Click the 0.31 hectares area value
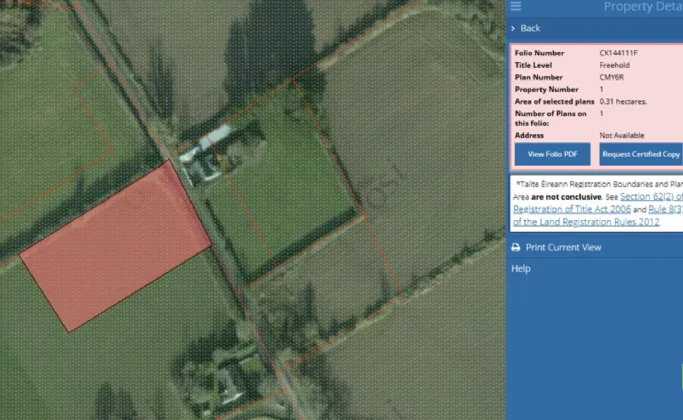The width and height of the screenshot is (683, 420). 623,102
